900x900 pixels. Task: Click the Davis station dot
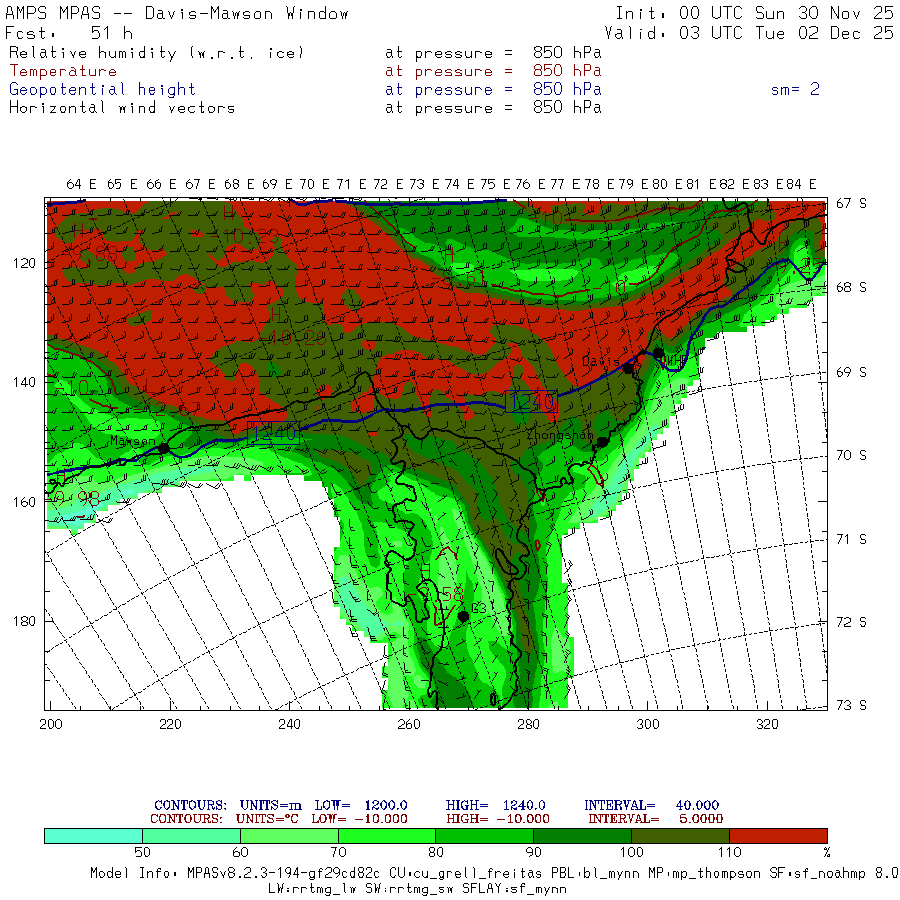point(629,368)
